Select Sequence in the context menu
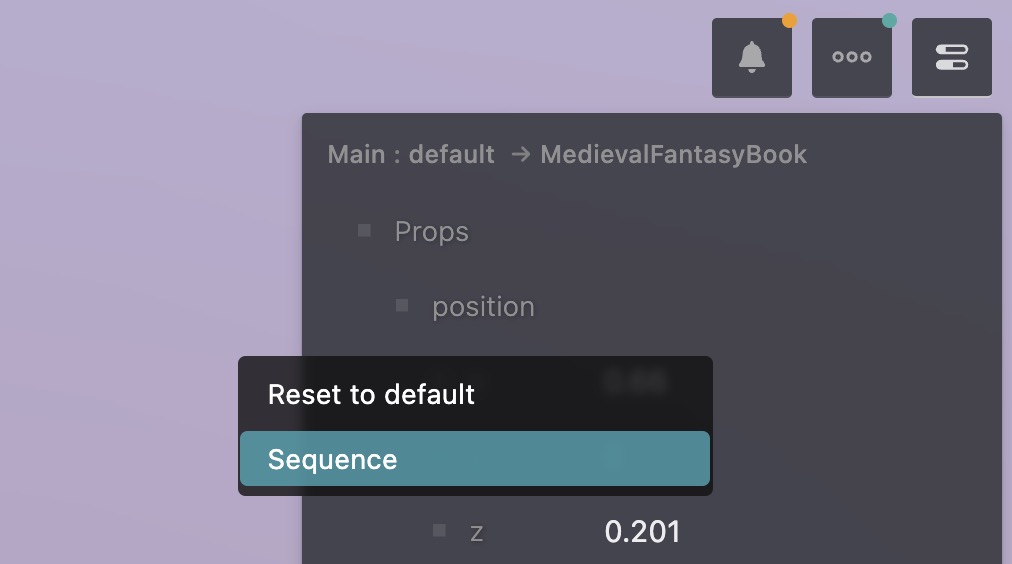 coord(475,458)
